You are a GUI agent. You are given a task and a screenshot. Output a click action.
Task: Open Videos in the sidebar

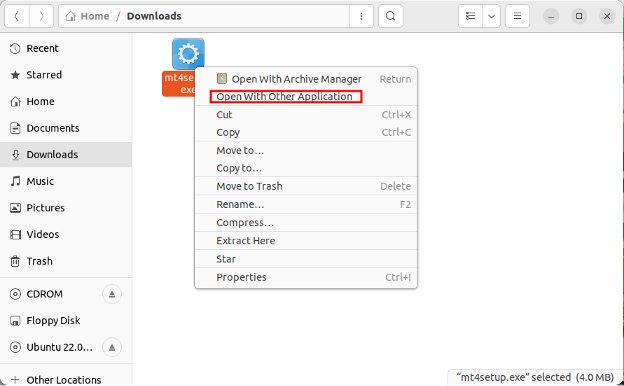point(66,234)
